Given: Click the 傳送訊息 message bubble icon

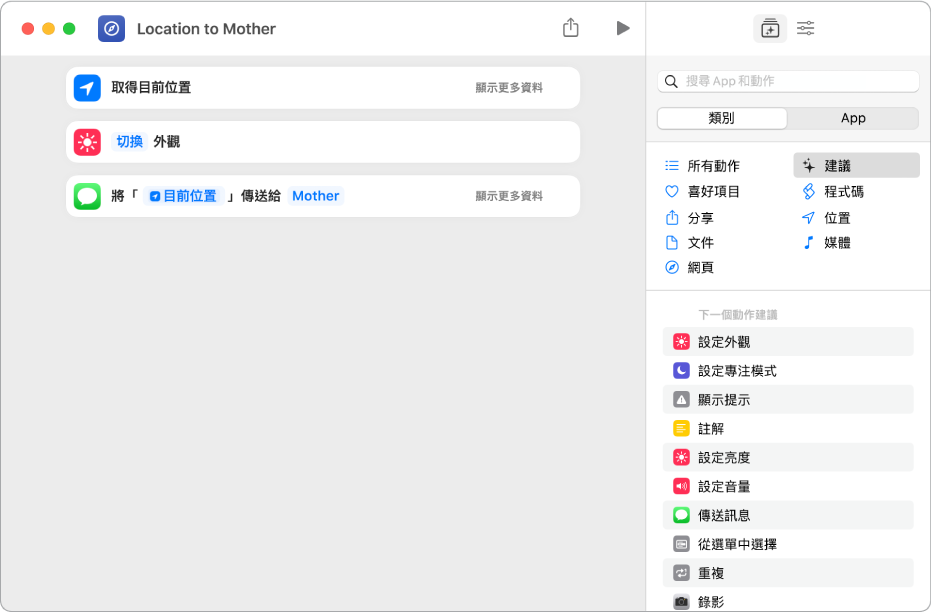Looking at the screenshot, I should click(x=683, y=515).
